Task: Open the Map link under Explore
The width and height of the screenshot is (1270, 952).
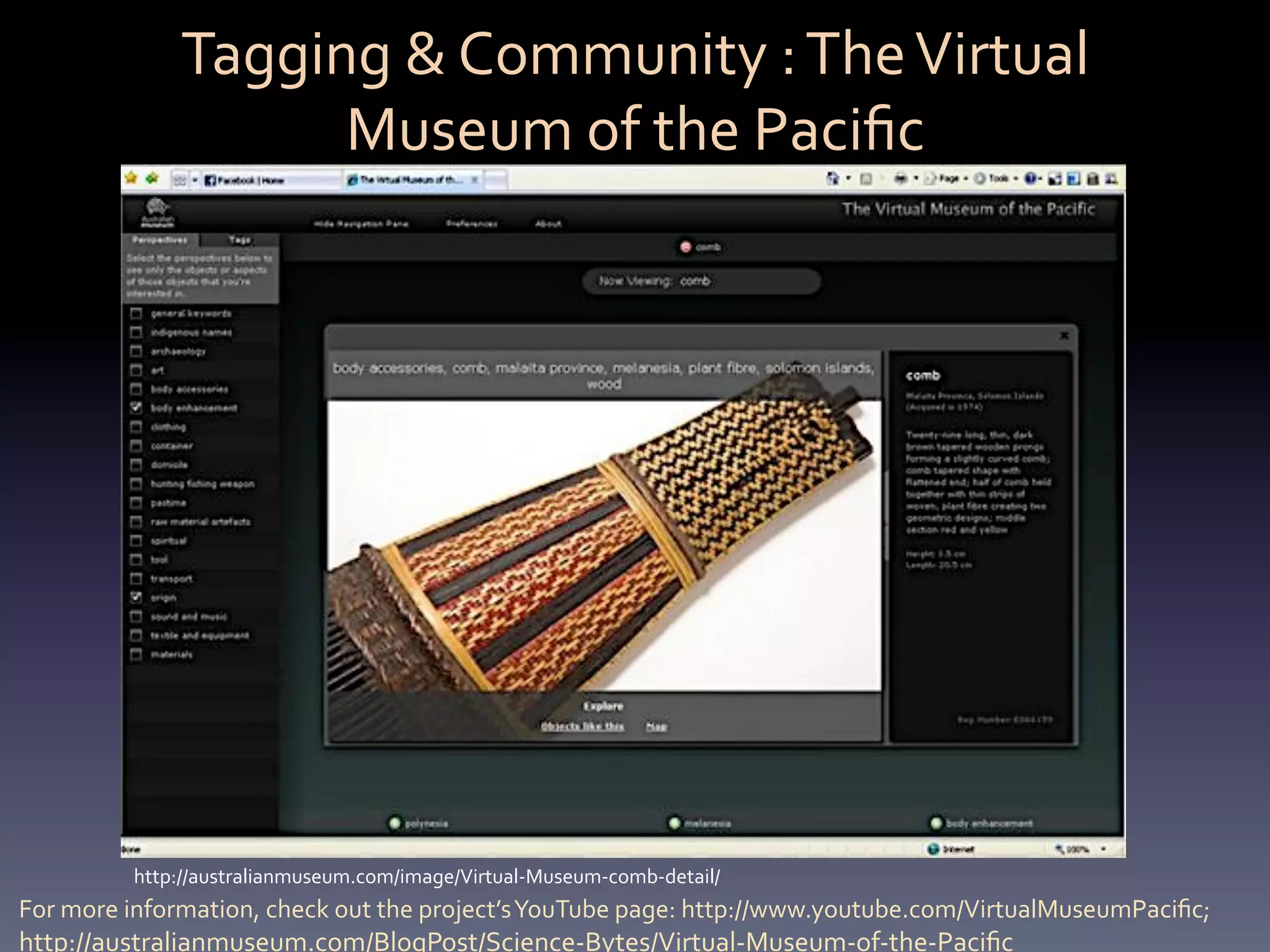Action: [657, 726]
